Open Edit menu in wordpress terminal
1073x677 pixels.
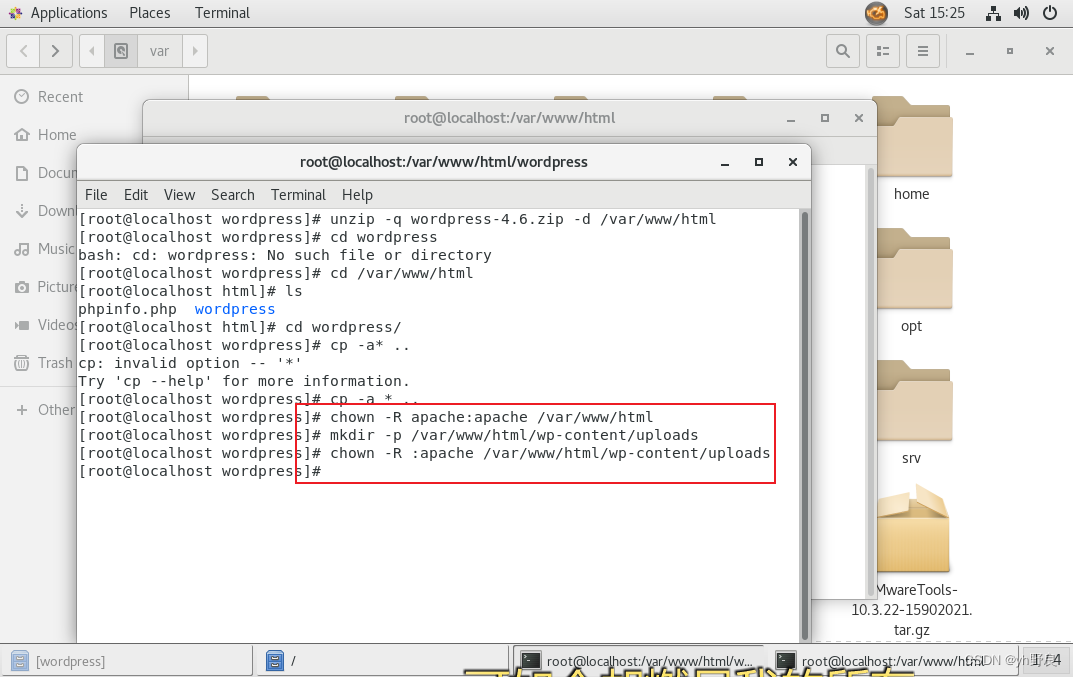pyautogui.click(x=135, y=195)
